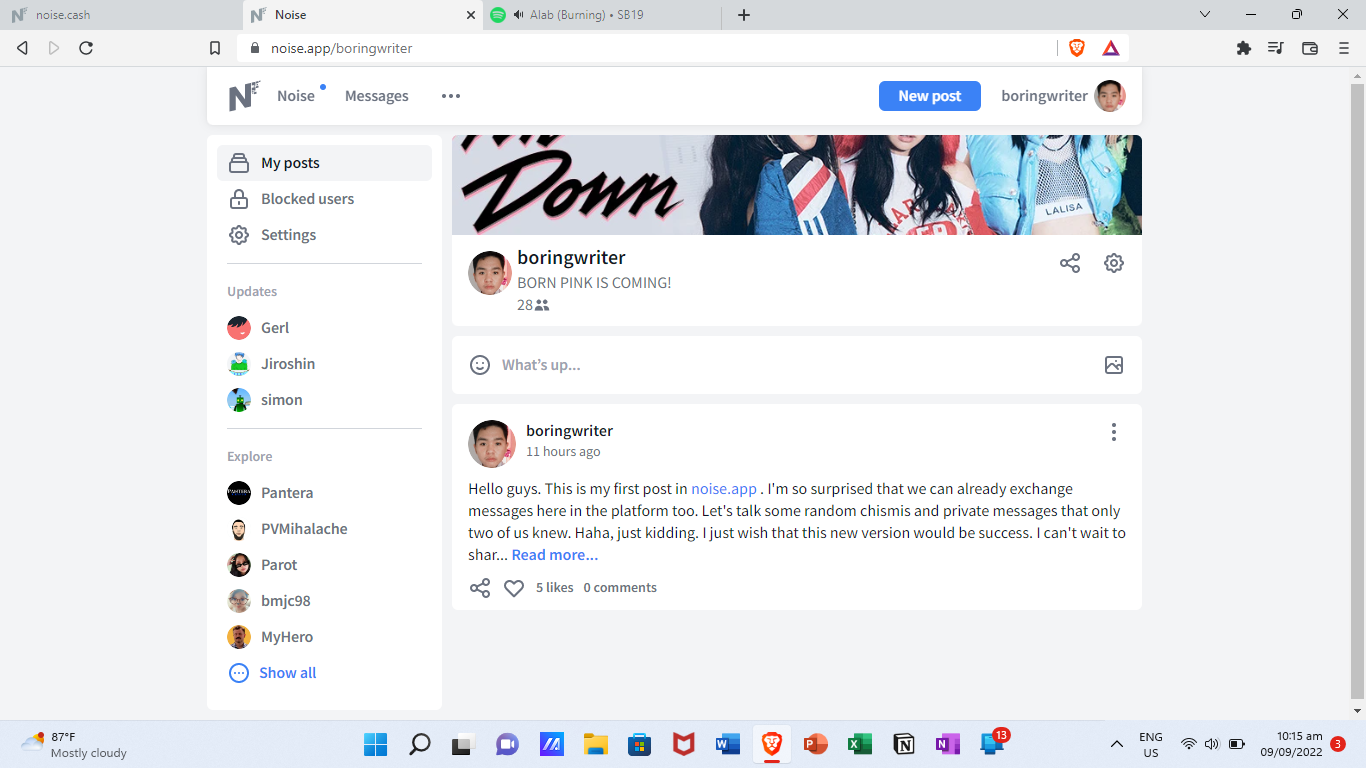Click the post author name boringwriter
This screenshot has width=1366, height=768.
click(x=570, y=431)
